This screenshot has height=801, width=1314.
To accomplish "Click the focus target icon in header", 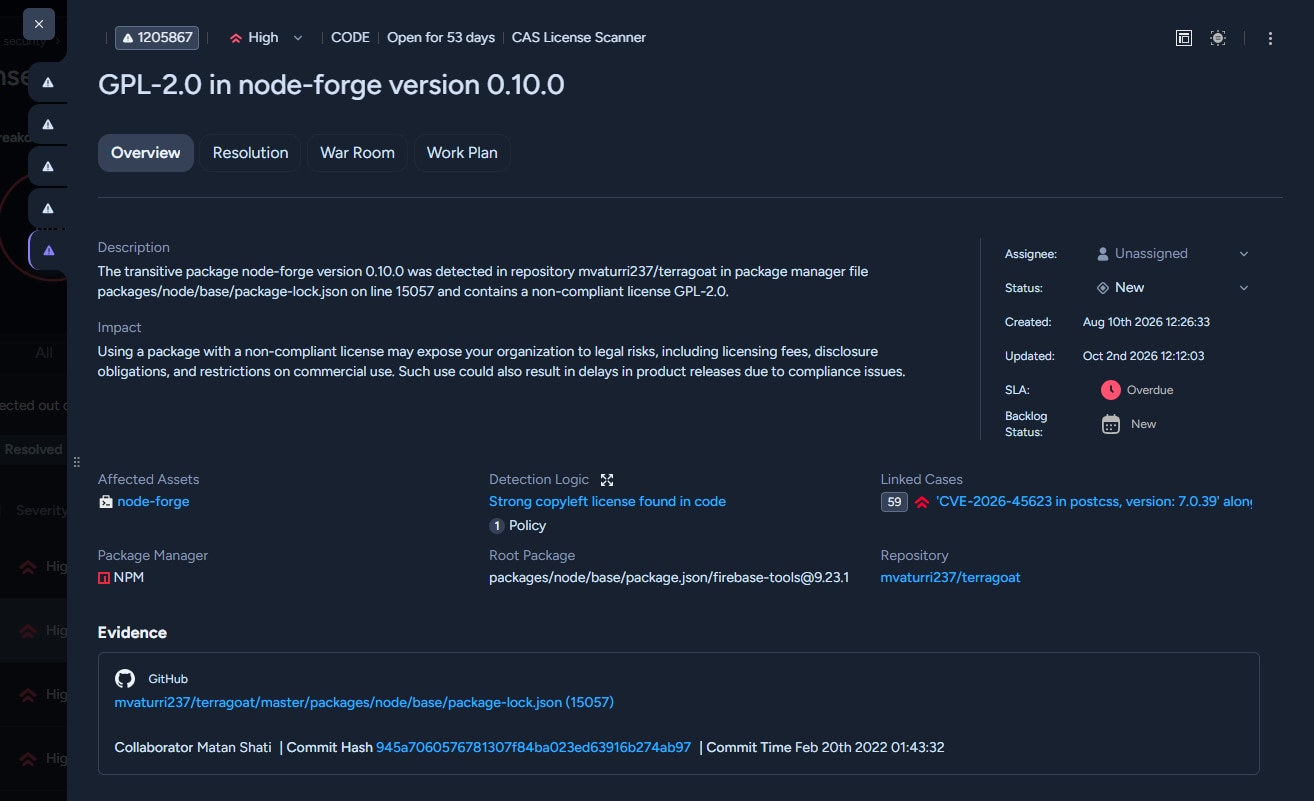I will tap(1217, 38).
